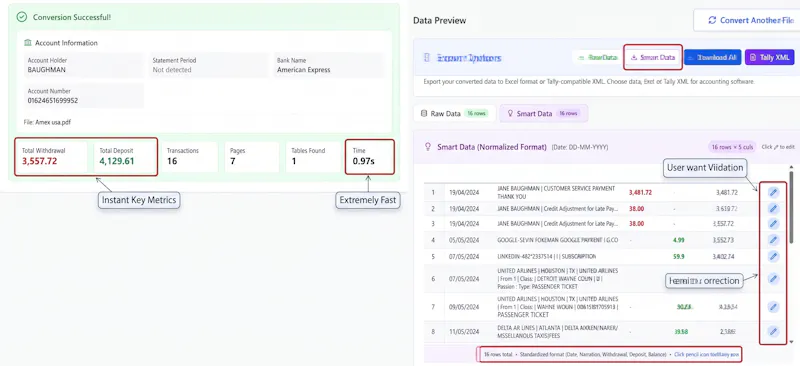This screenshot has height=366, width=800.
Task: Click pencil icon for row 2 credit adjustment
Action: point(773,209)
